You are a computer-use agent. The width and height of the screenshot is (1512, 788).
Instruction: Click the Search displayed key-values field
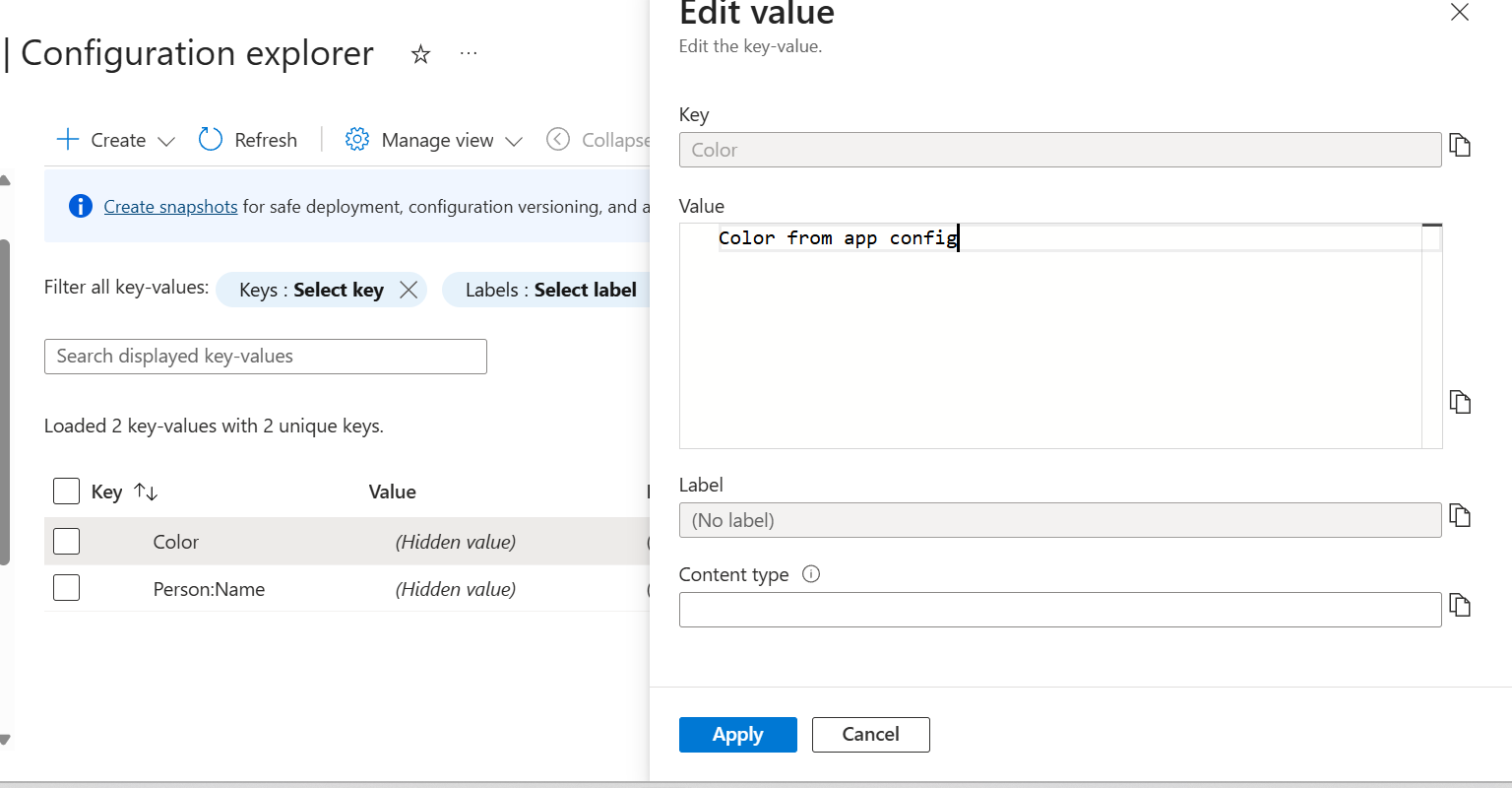(x=266, y=357)
